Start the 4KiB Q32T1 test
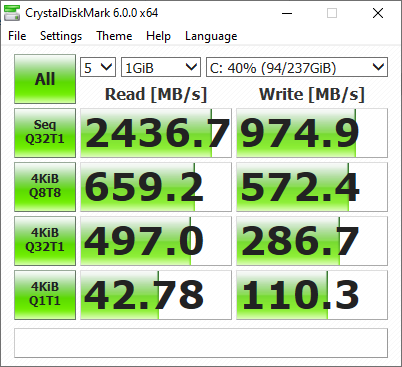This screenshot has width=402, height=367. (x=45, y=241)
